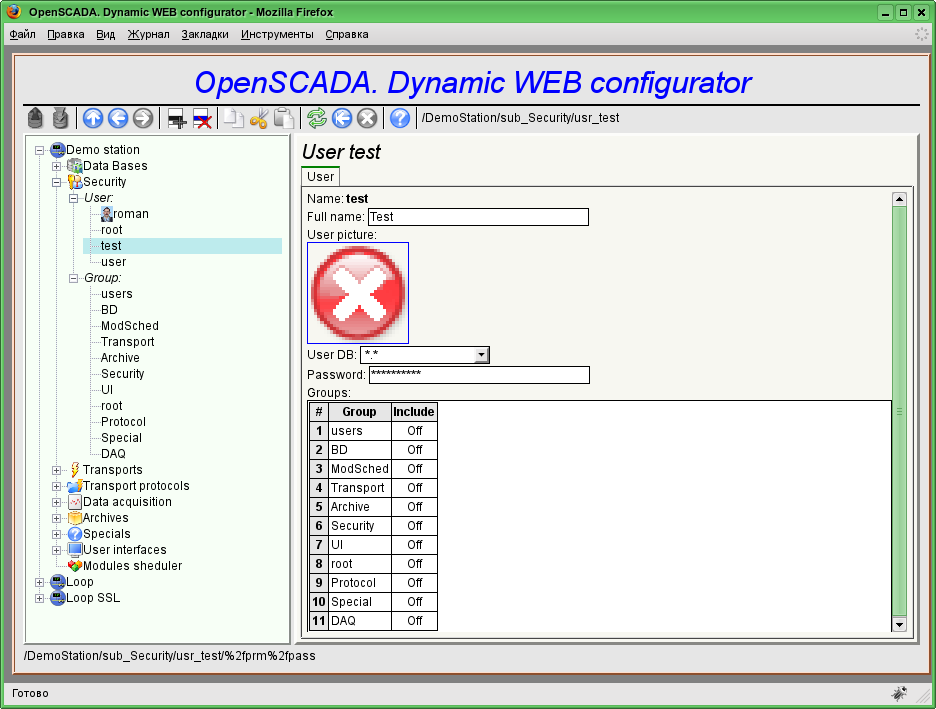
Task: Navigate forward with the right arrow icon
Action: pyautogui.click(x=143, y=118)
